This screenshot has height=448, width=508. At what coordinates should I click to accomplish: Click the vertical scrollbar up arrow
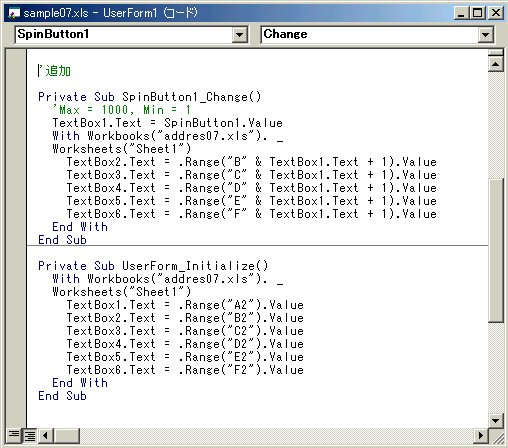[x=495, y=64]
